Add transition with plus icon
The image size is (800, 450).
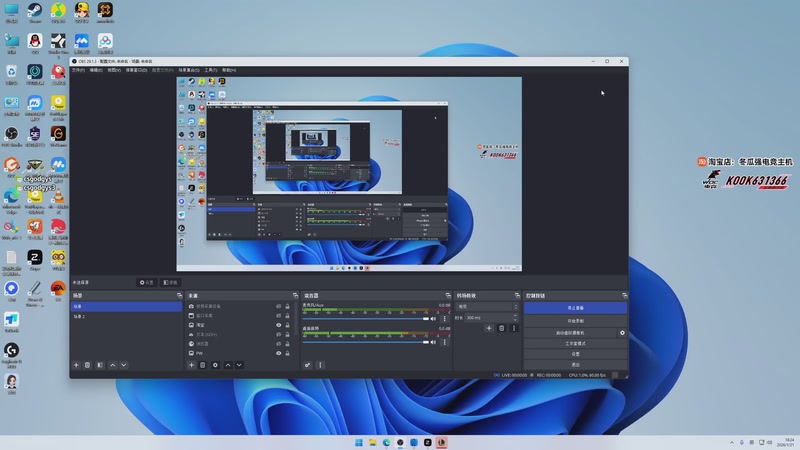(489, 328)
